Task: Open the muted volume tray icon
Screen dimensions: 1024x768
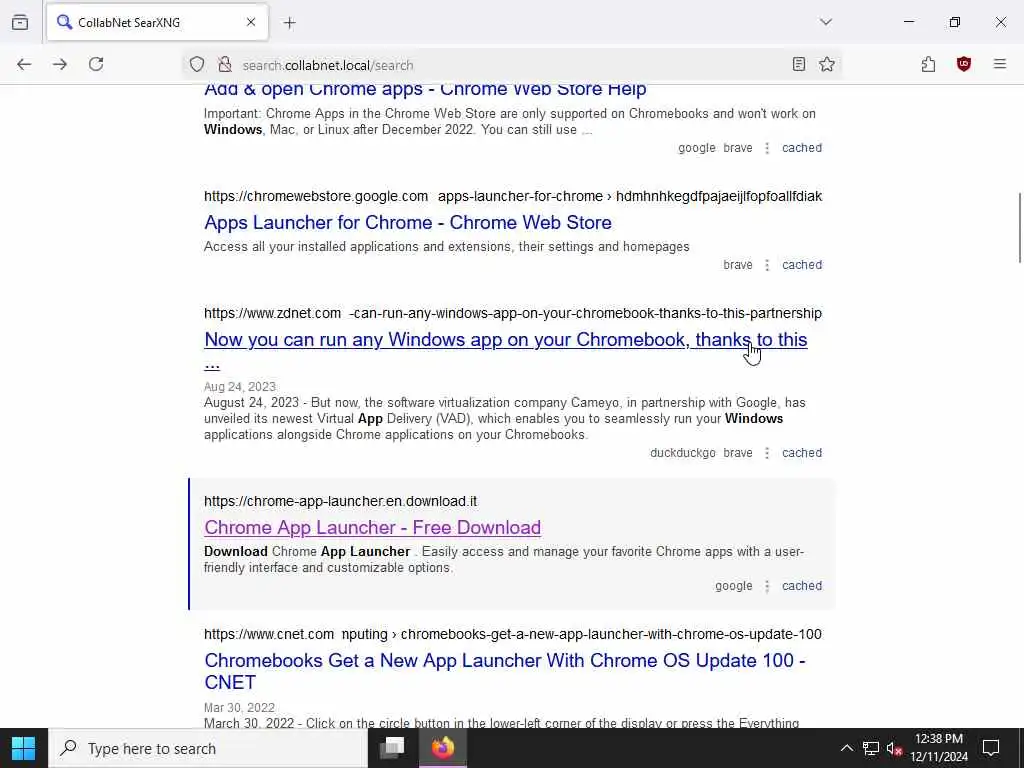Action: [895, 748]
